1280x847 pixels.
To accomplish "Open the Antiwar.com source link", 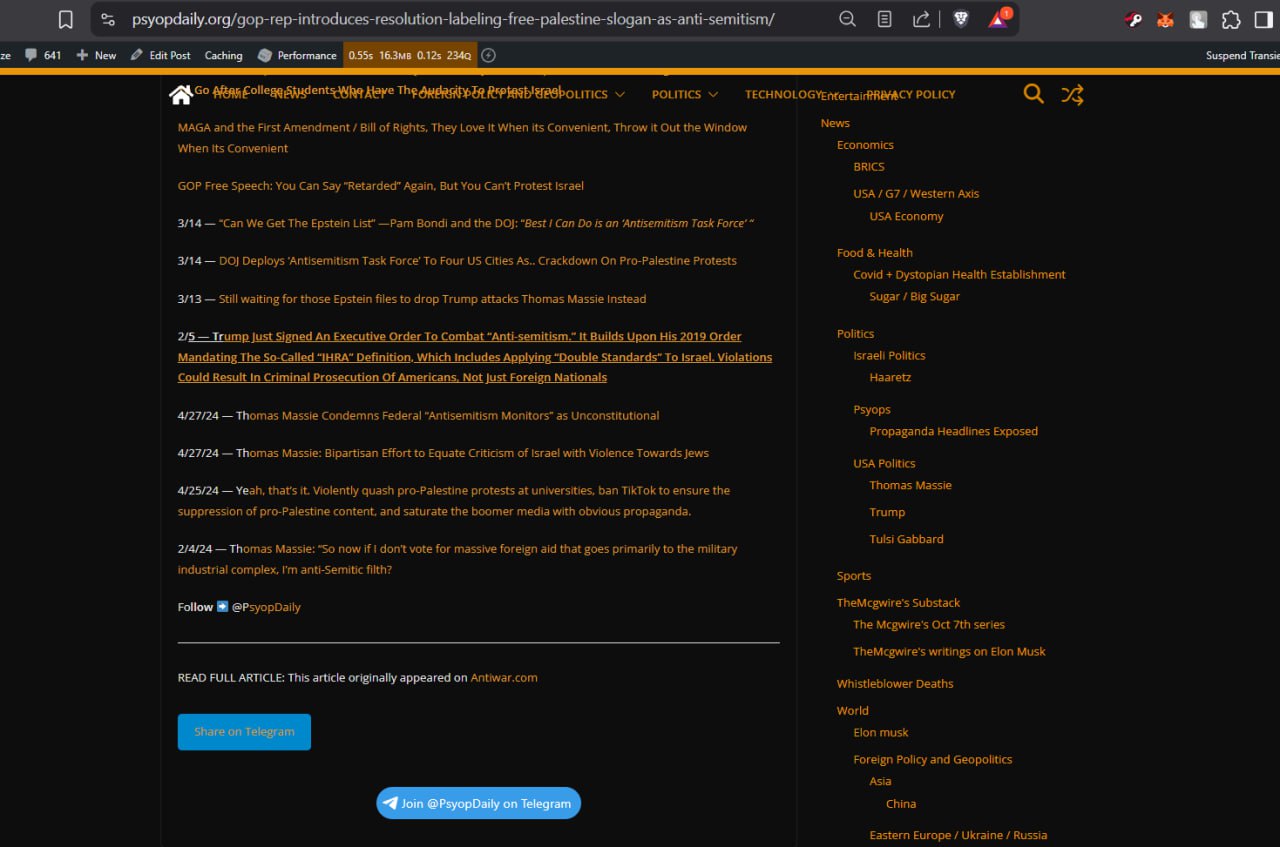I will (x=504, y=677).
